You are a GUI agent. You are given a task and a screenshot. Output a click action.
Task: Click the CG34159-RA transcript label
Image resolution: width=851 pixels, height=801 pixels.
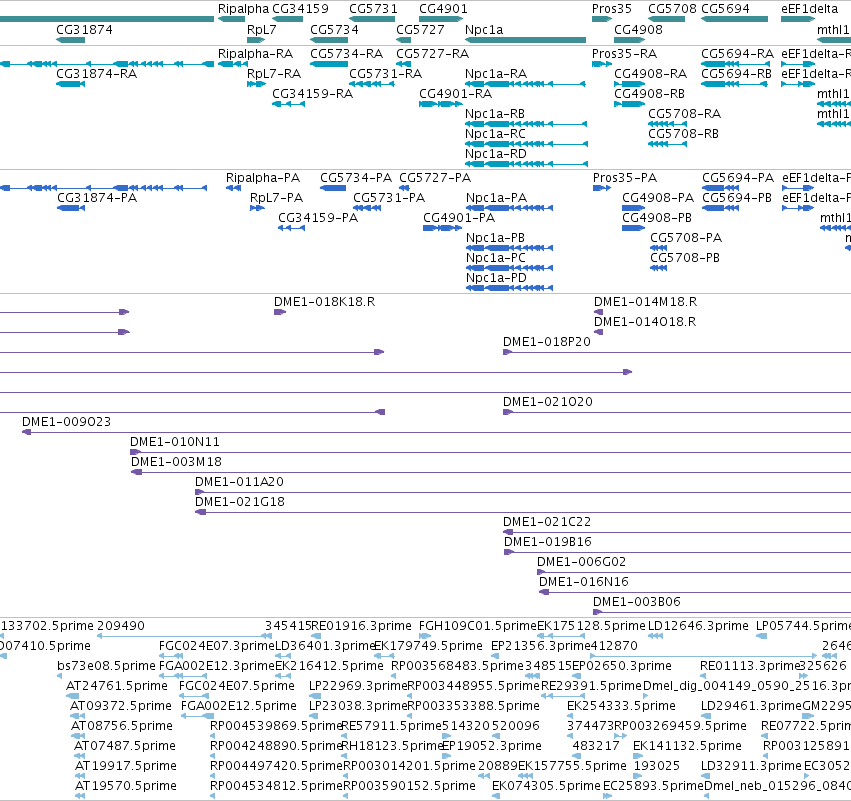tap(312, 94)
